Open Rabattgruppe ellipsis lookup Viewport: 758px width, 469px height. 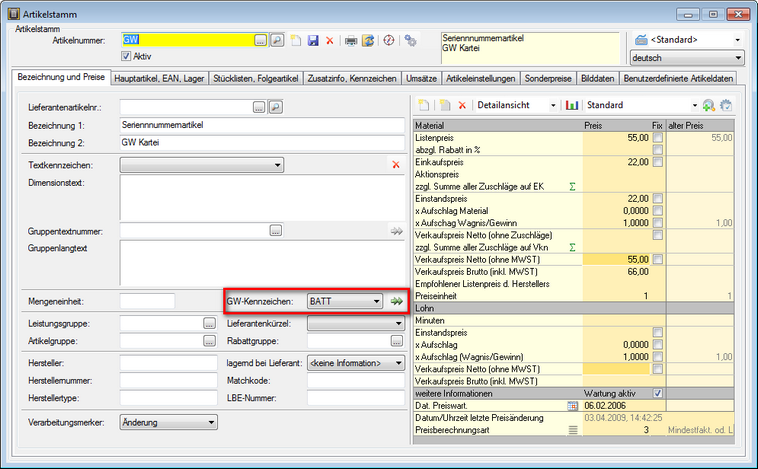tap(396, 341)
